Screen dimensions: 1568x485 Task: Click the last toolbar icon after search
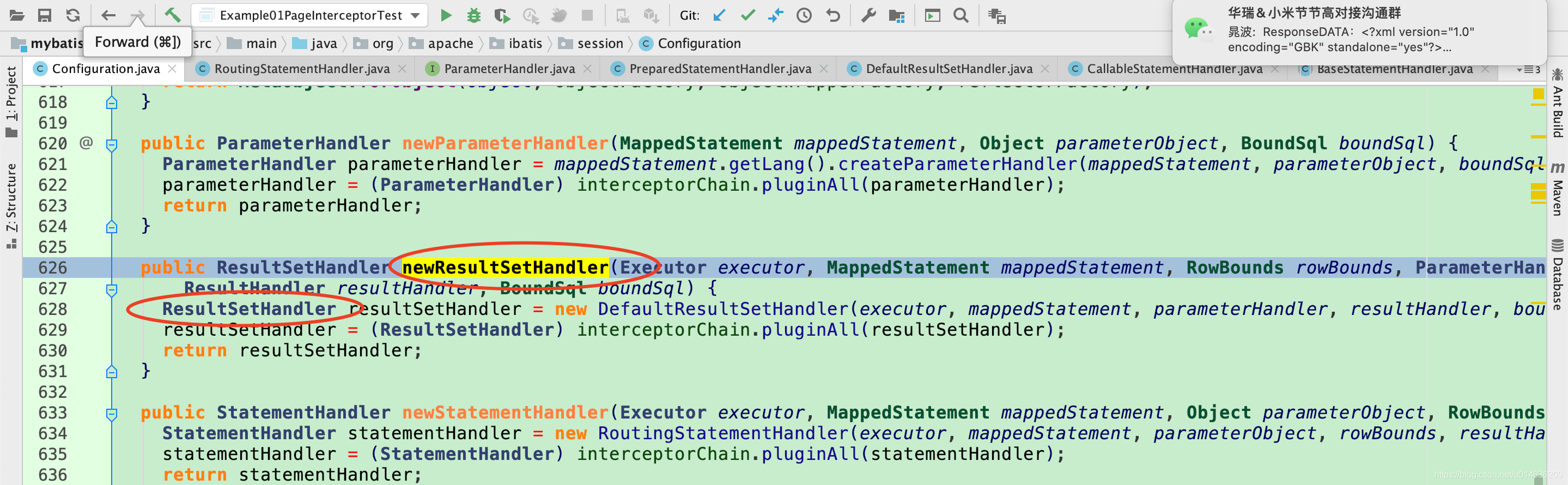997,16
